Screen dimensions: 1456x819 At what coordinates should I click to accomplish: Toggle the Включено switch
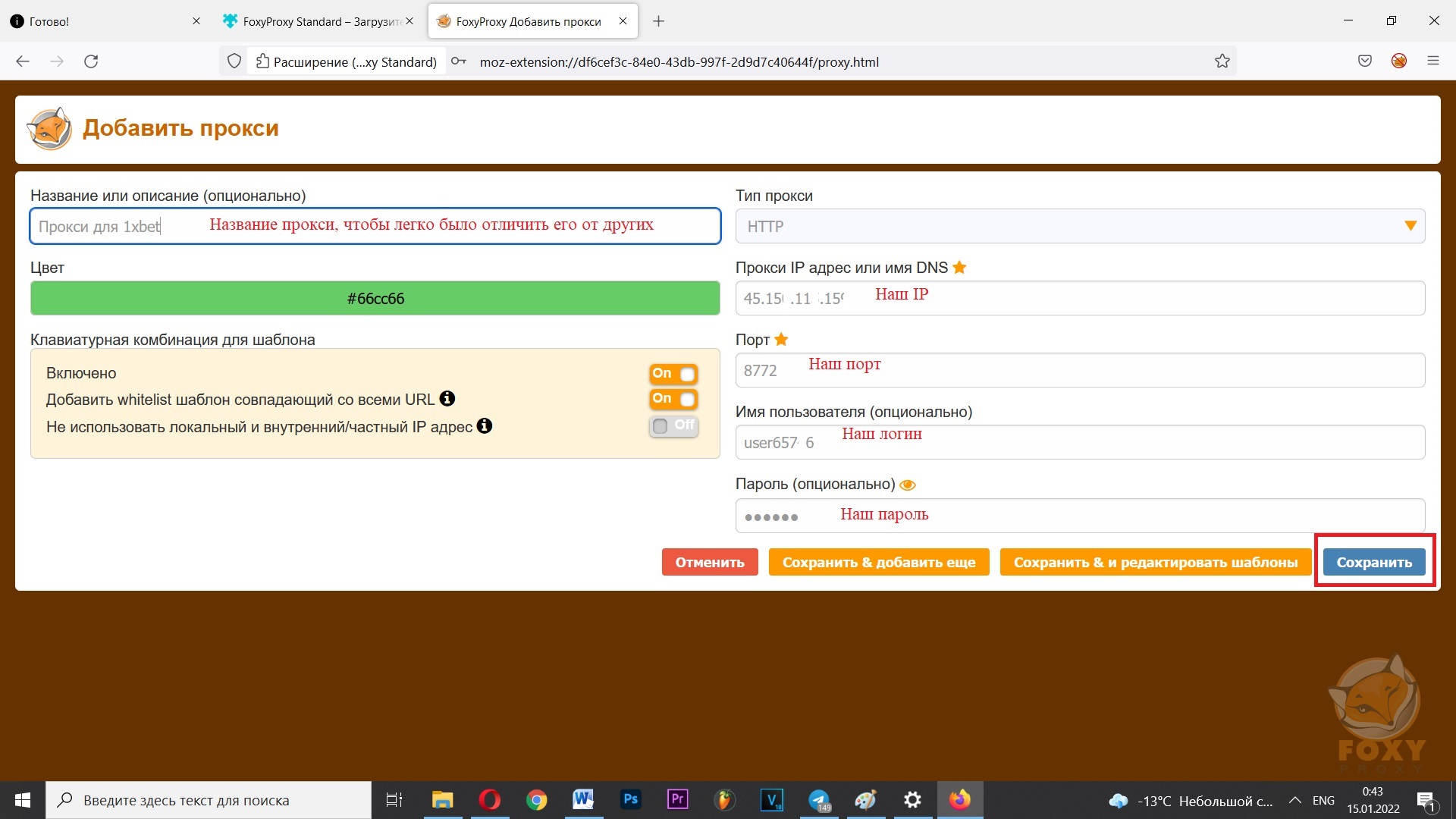tap(673, 374)
